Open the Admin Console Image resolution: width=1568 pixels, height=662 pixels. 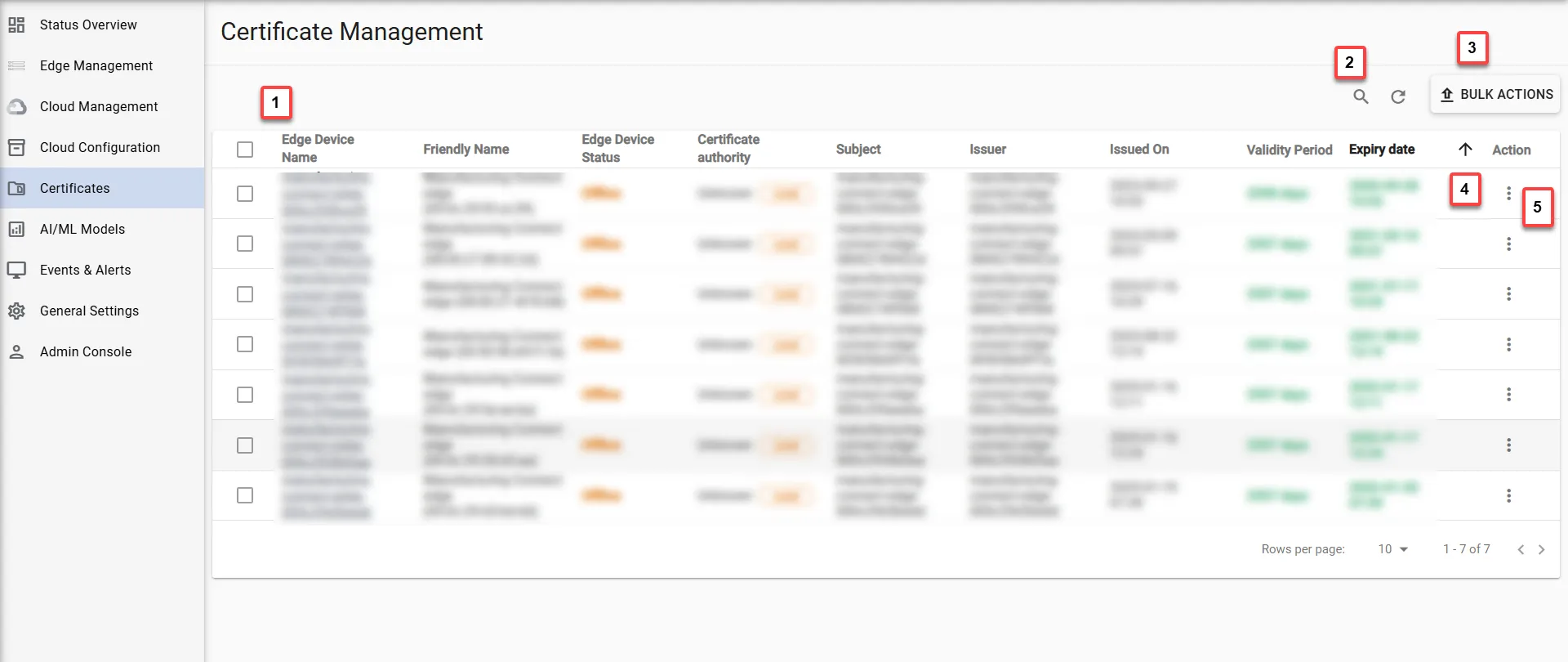pyautogui.click(x=102, y=351)
